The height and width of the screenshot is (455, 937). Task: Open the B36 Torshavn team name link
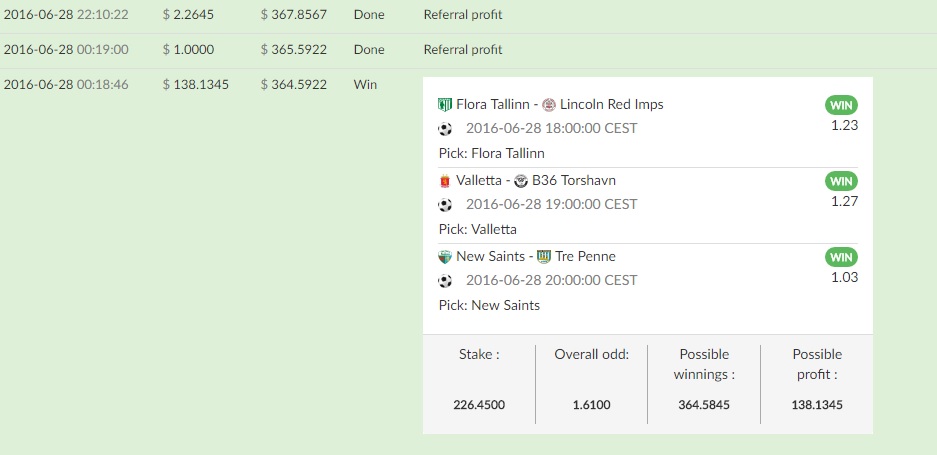[x=574, y=181]
